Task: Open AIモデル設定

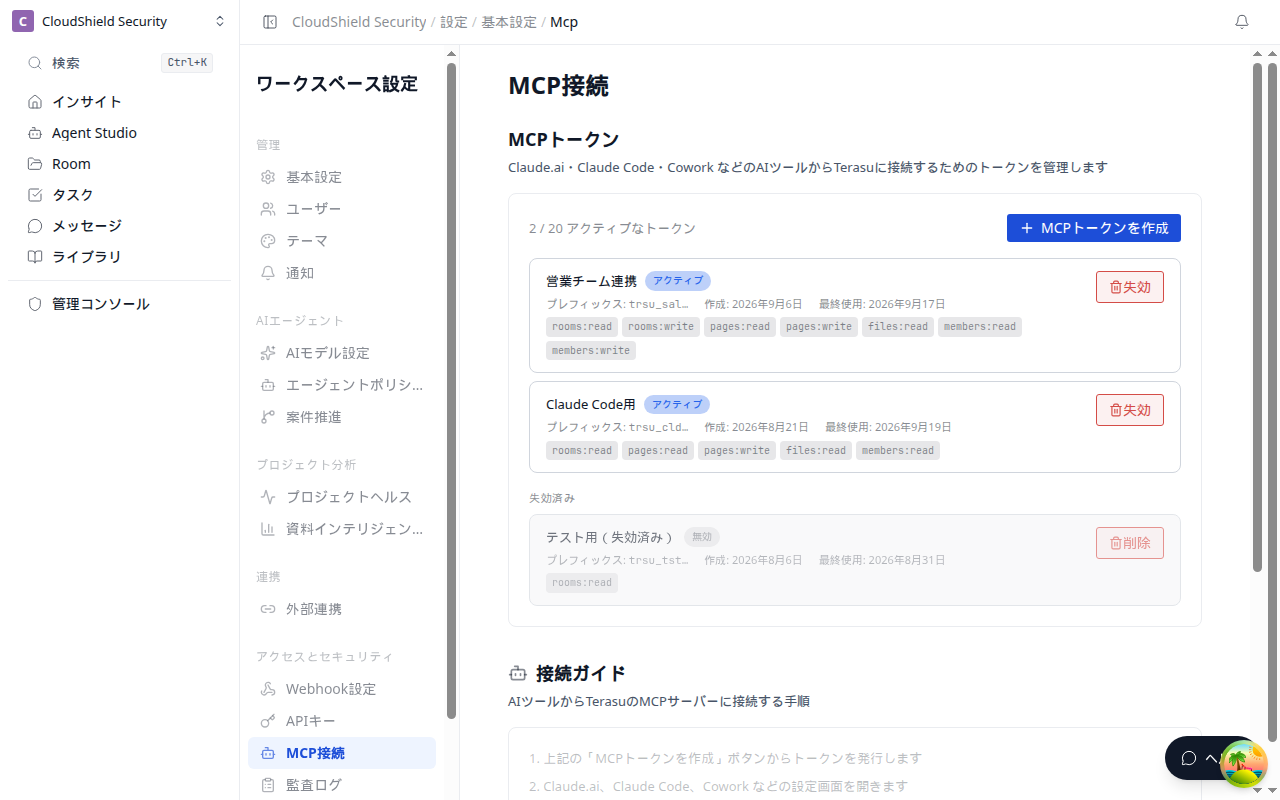Action: click(x=342, y=353)
